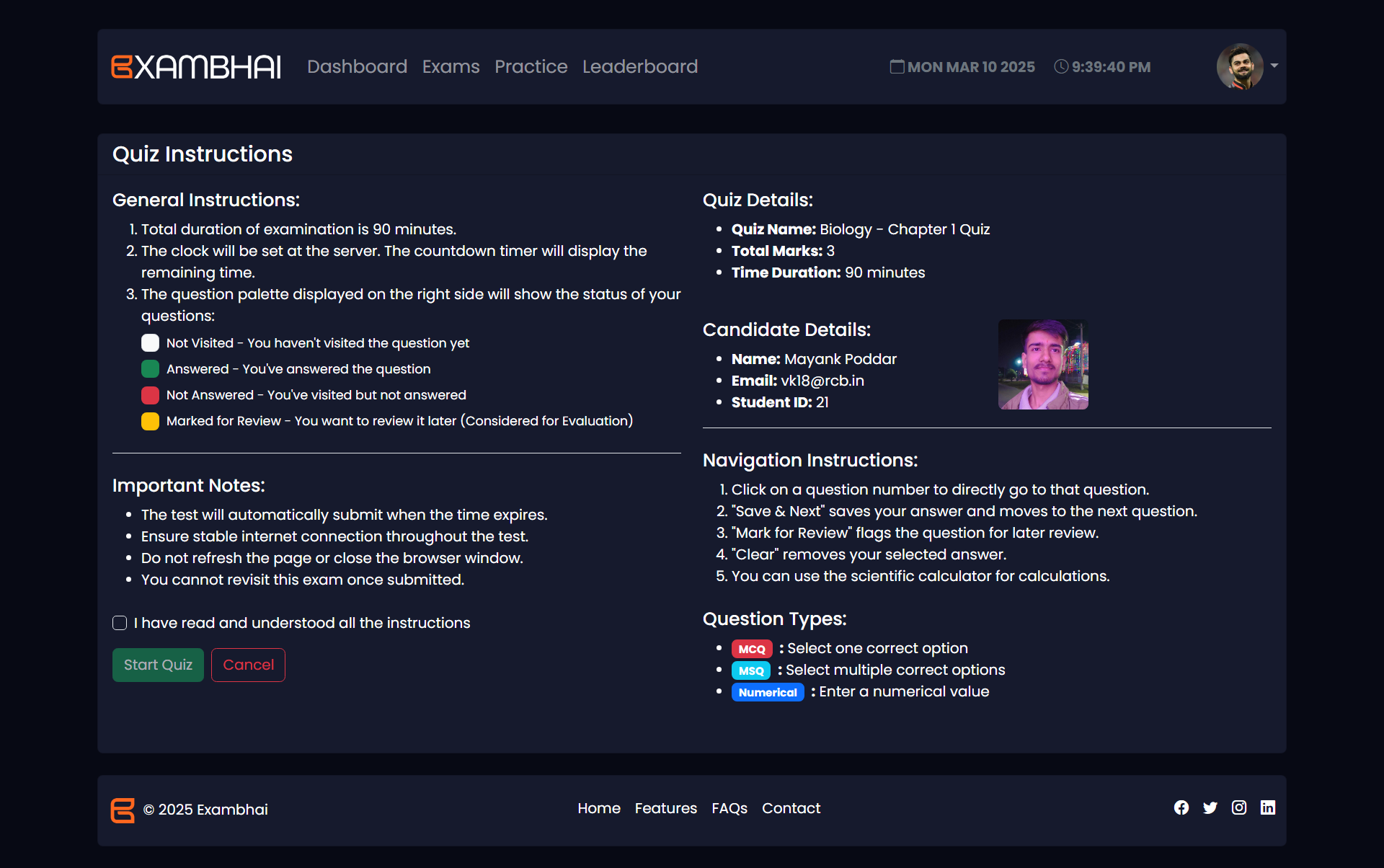Open Instagram social icon in footer

pyautogui.click(x=1238, y=807)
